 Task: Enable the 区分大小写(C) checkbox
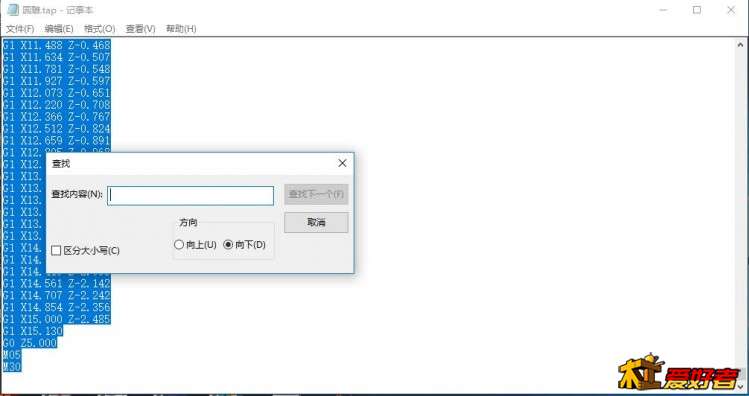[56, 250]
